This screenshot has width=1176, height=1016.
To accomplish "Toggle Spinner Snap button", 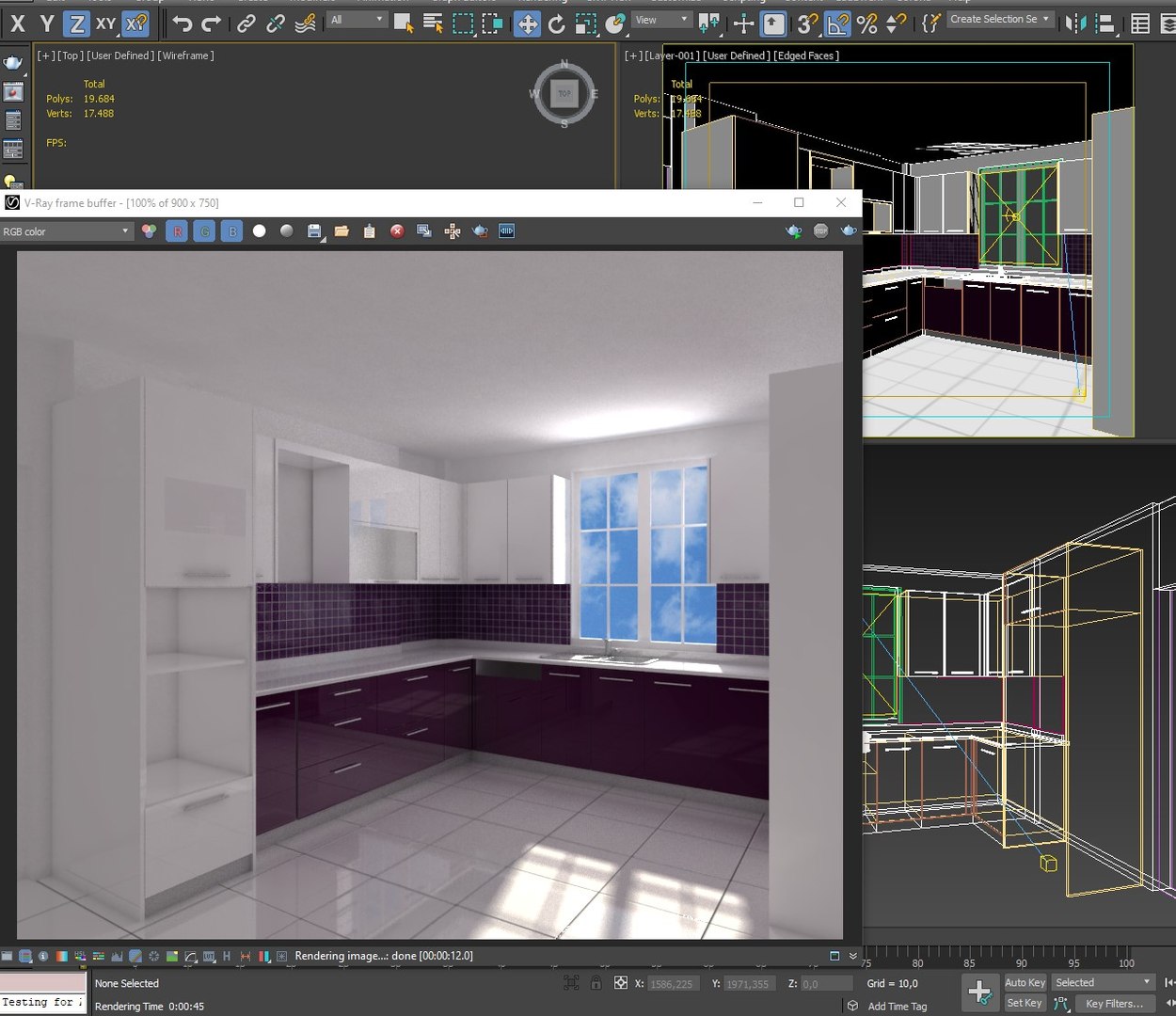I will coord(896,24).
